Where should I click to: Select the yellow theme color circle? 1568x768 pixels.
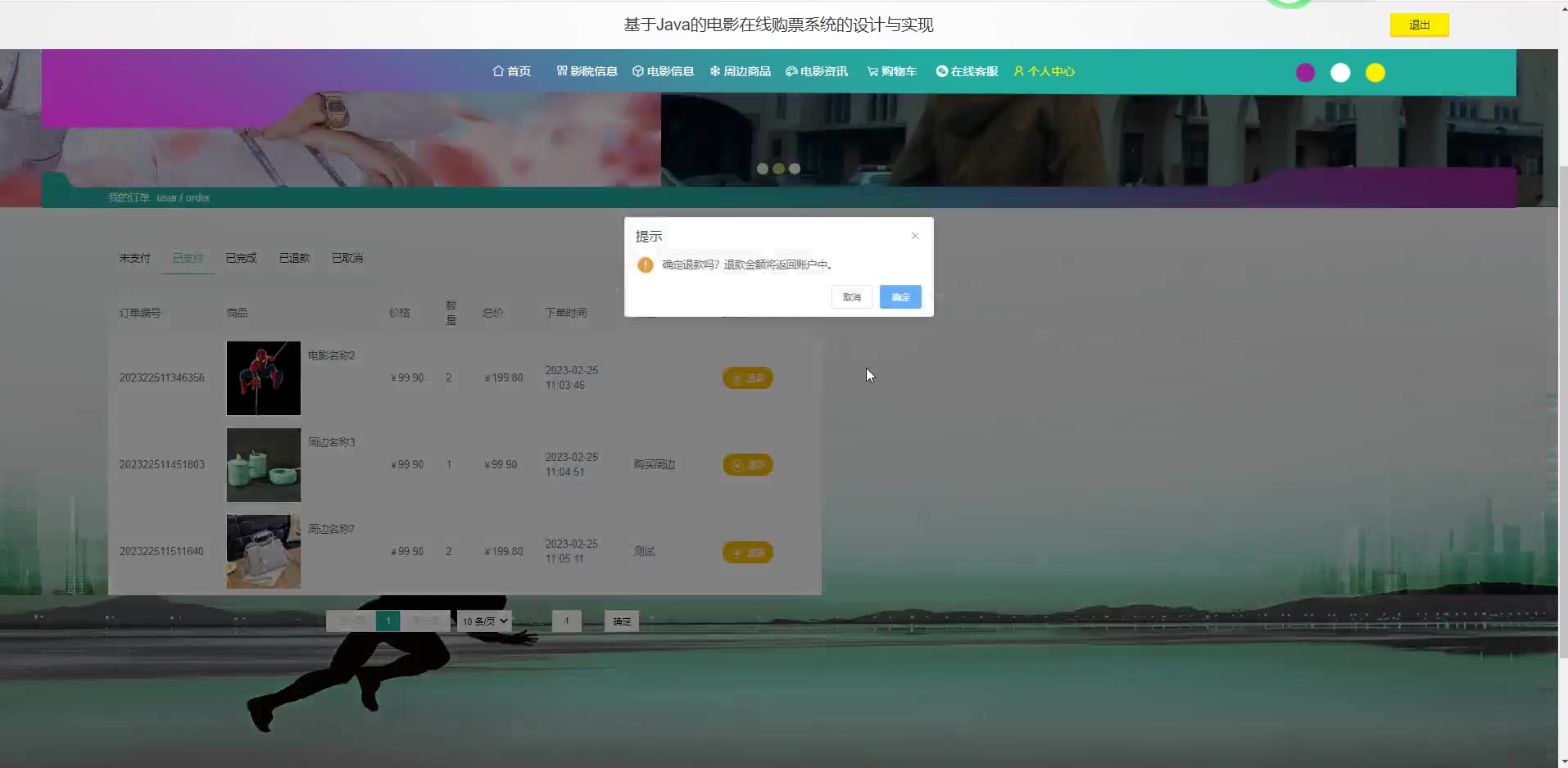1375,73
